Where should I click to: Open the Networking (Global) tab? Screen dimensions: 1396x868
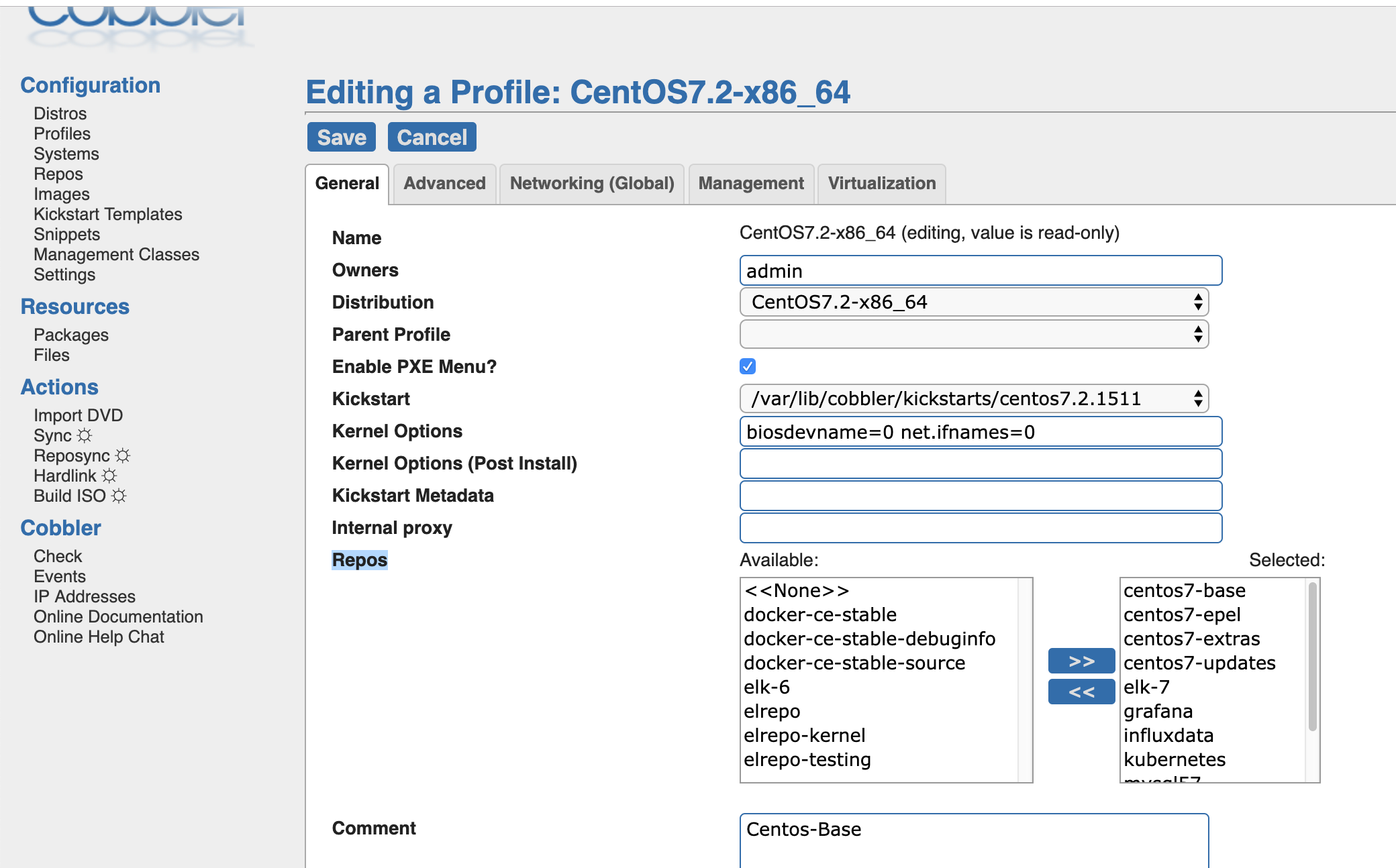pos(592,184)
